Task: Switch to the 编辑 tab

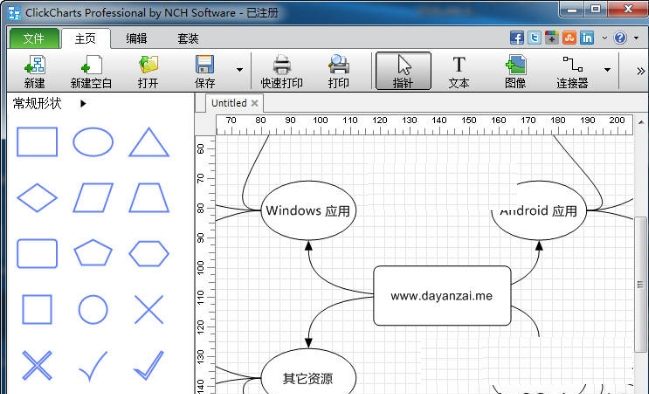Action: 137,38
